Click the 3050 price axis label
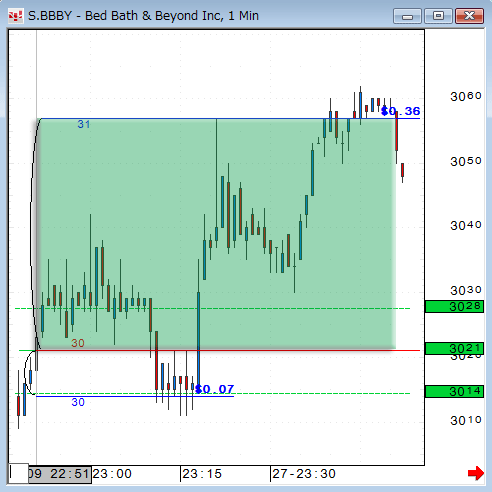Screen dimensions: 492x492 click(466, 162)
